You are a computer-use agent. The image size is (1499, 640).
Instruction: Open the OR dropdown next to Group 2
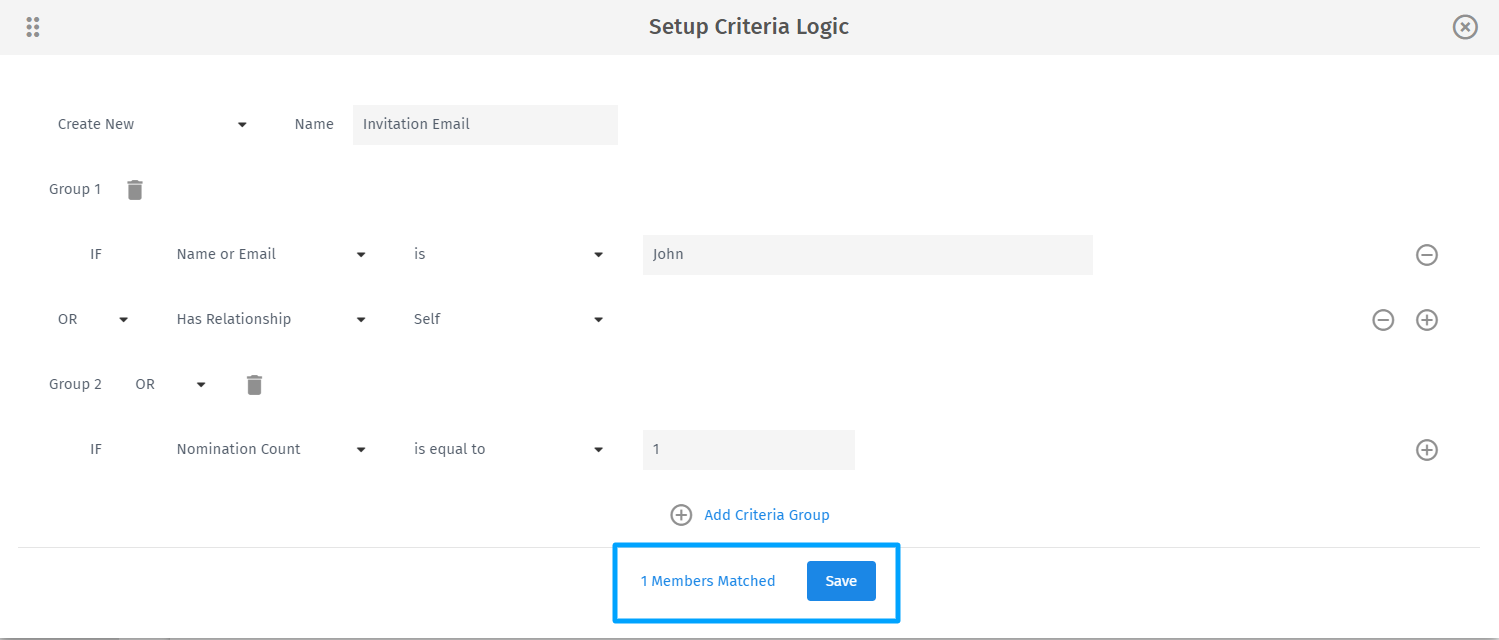[200, 384]
